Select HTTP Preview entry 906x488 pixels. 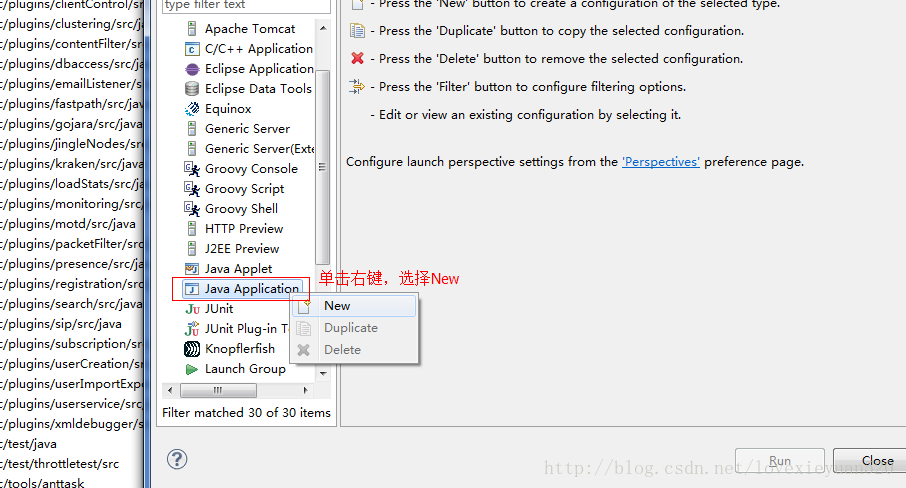(x=244, y=229)
